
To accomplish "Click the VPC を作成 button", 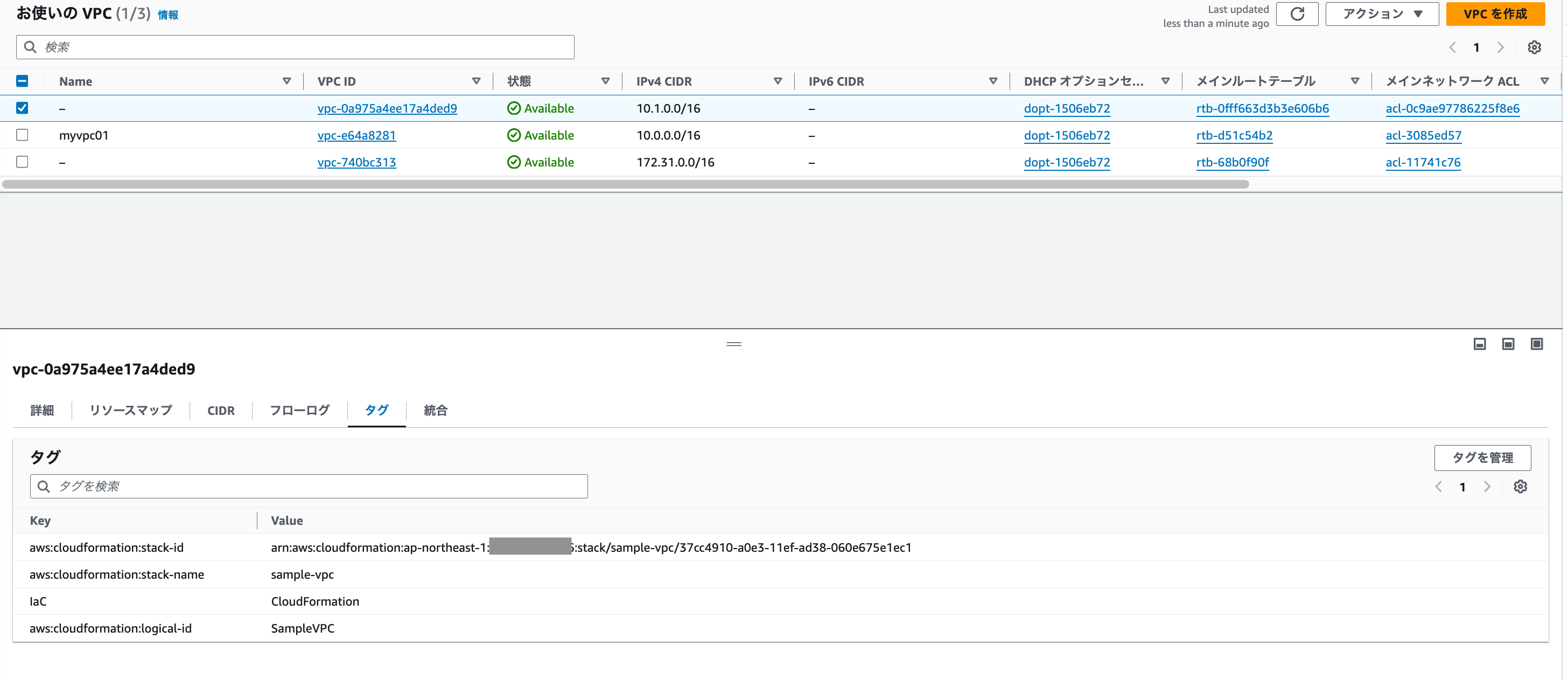I will tap(1495, 14).
